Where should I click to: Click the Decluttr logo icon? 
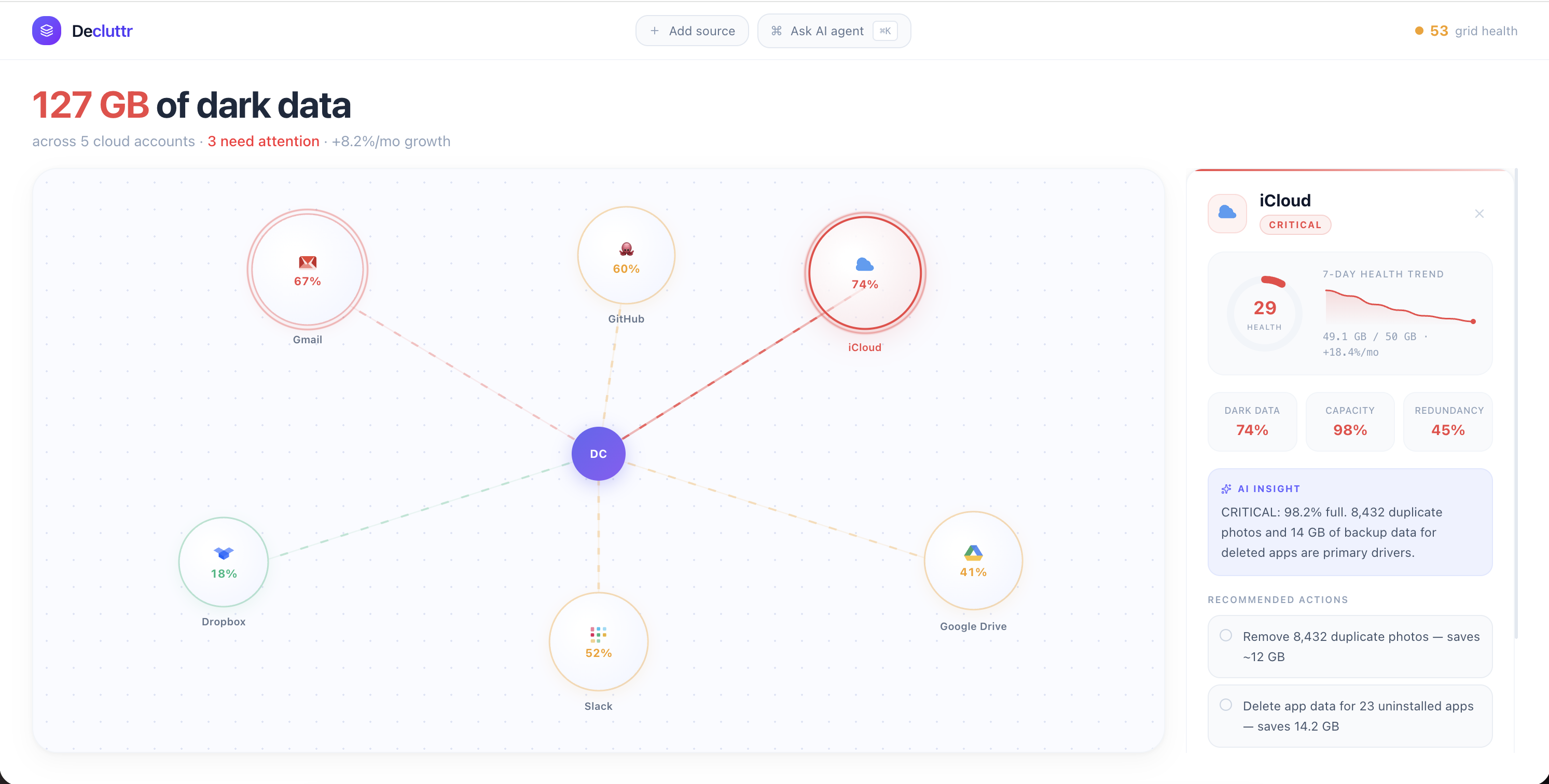click(46, 31)
